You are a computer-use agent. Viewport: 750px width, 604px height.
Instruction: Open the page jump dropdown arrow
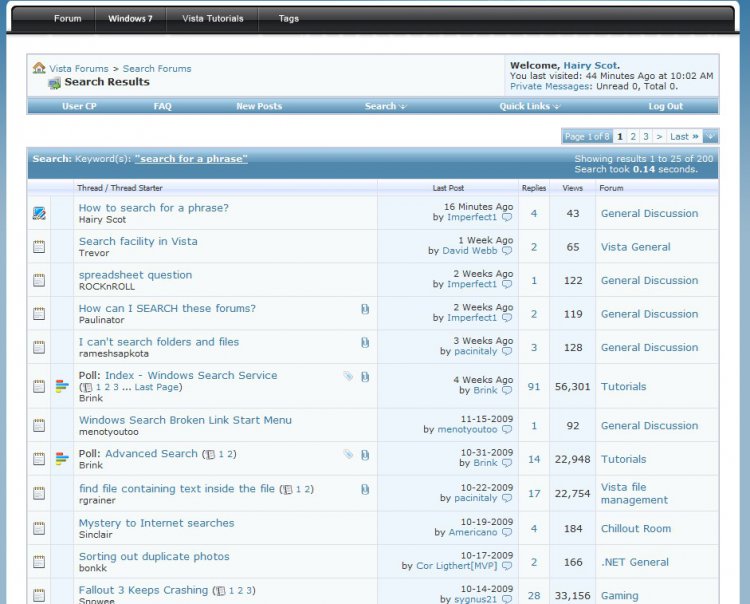(x=711, y=136)
